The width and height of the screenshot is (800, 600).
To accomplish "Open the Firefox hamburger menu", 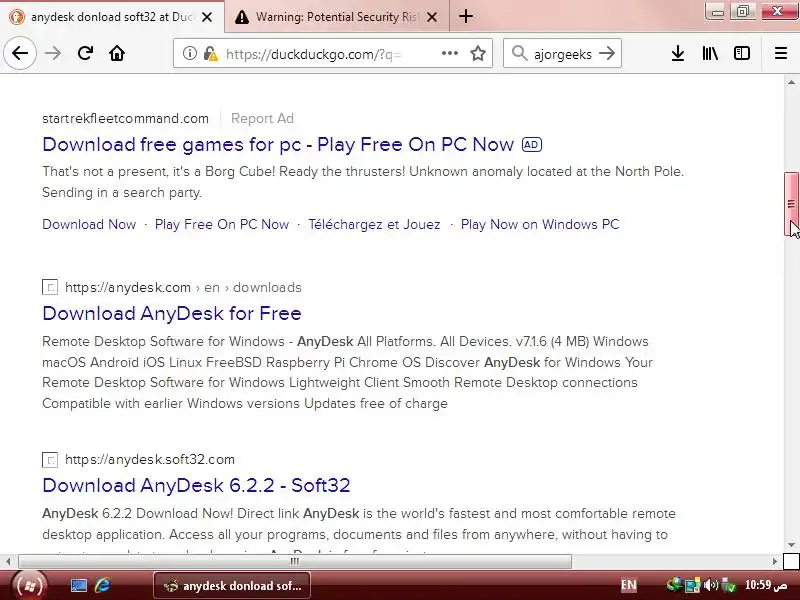I will click(x=781, y=53).
